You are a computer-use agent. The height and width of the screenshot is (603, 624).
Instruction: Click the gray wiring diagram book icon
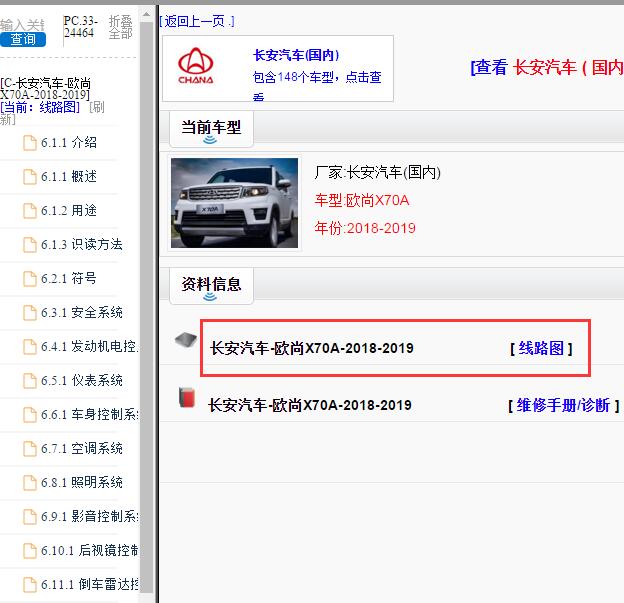coord(185,341)
